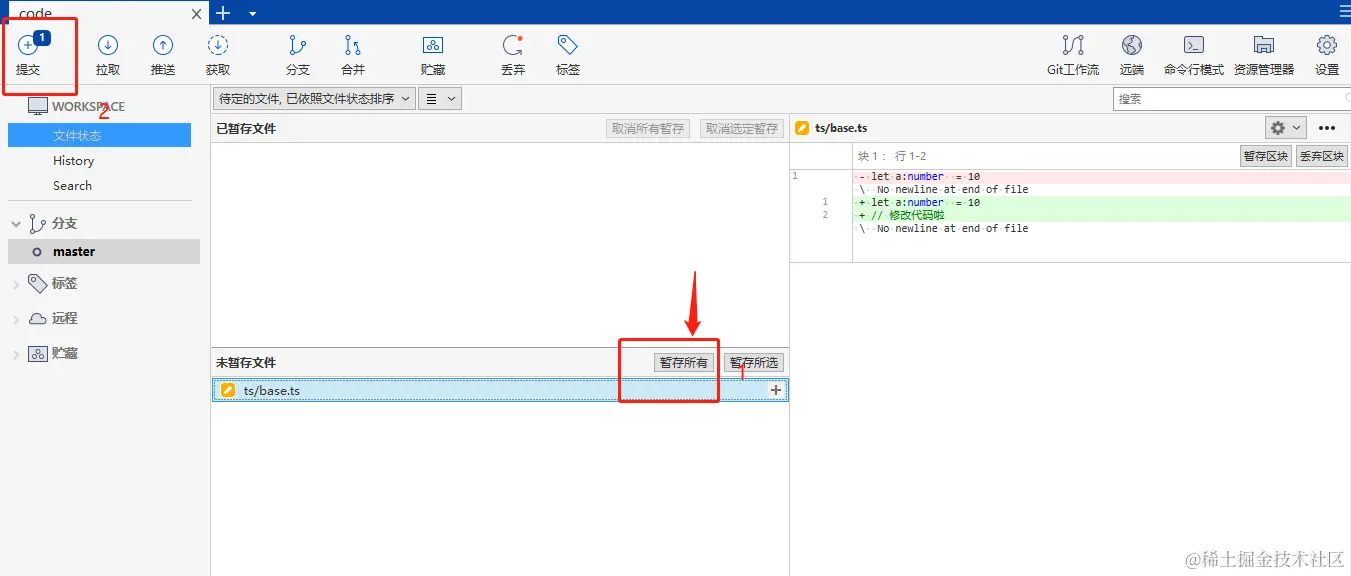
Task: Click the 已暂存文件 panel header
Action: (x=246, y=128)
